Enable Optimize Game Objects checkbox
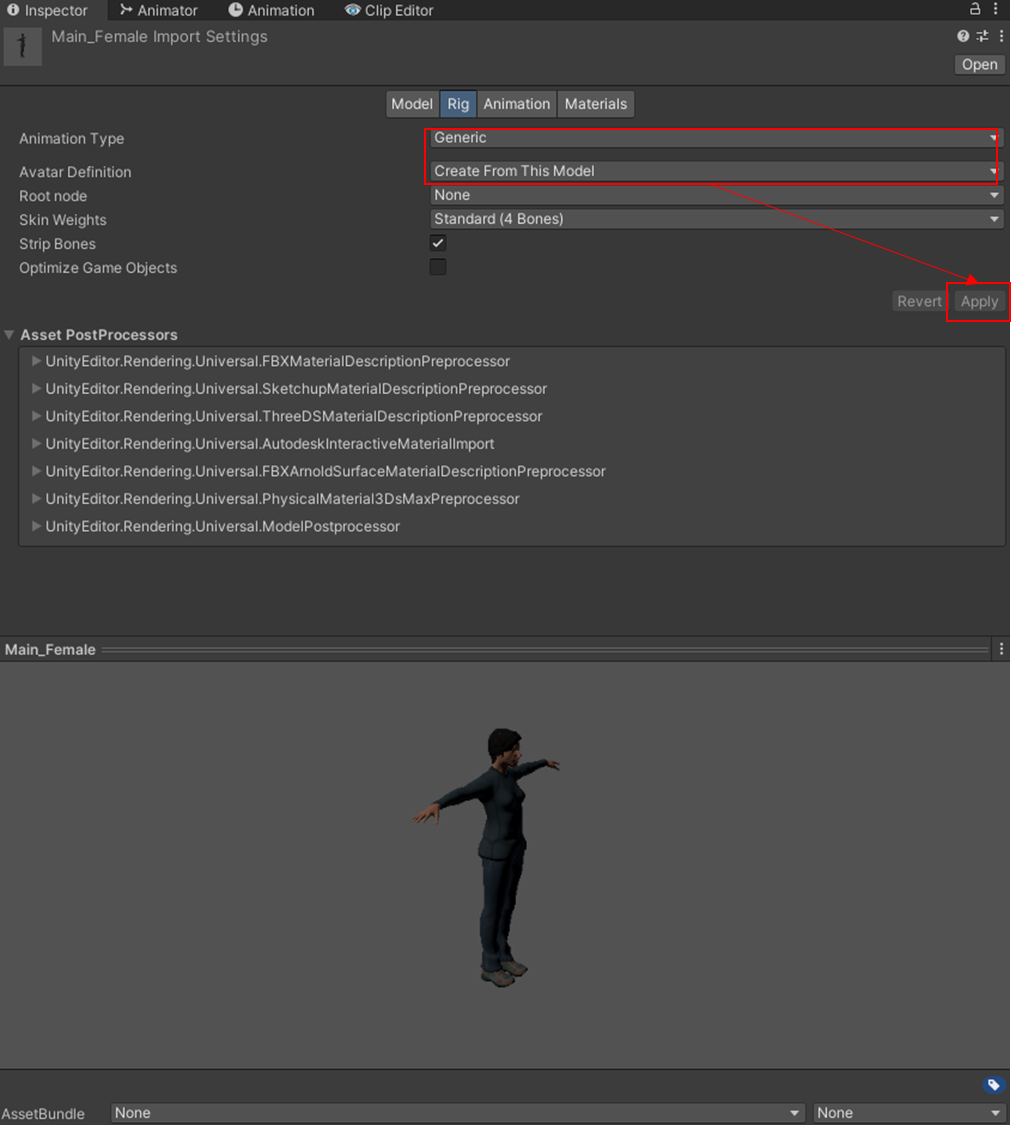The height and width of the screenshot is (1125, 1011). coord(438,267)
